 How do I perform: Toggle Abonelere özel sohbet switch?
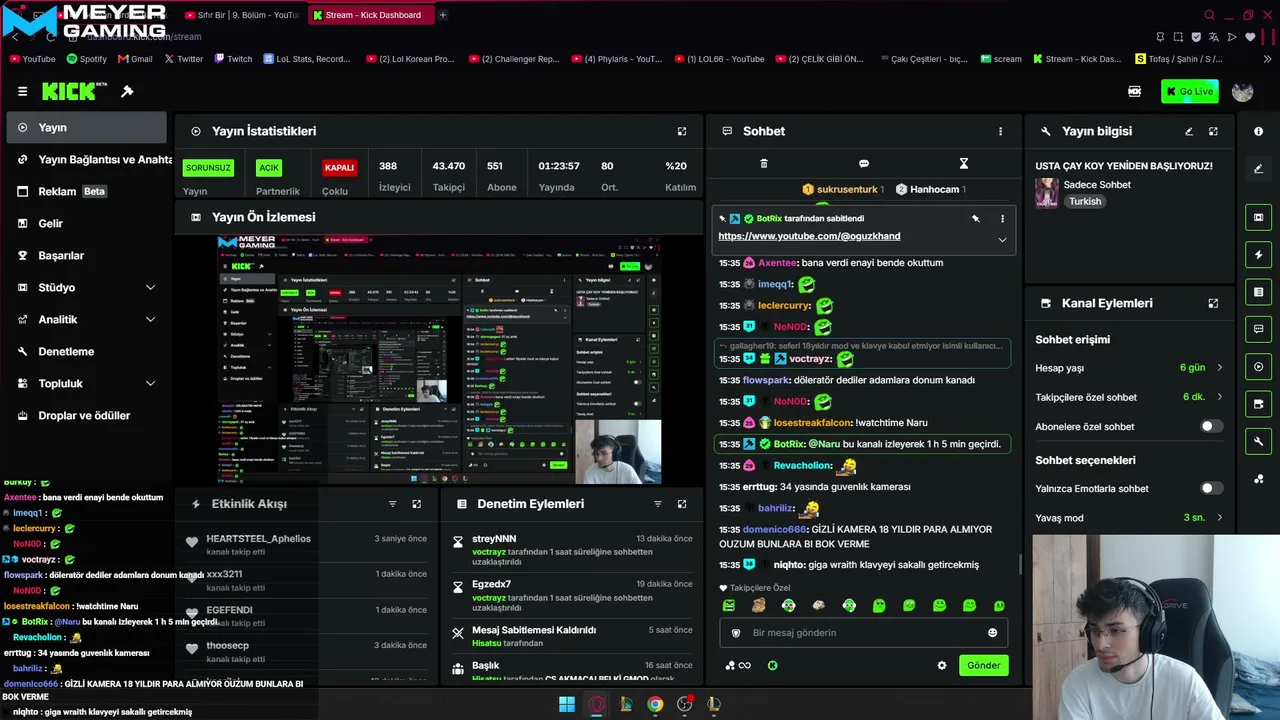[1211, 426]
